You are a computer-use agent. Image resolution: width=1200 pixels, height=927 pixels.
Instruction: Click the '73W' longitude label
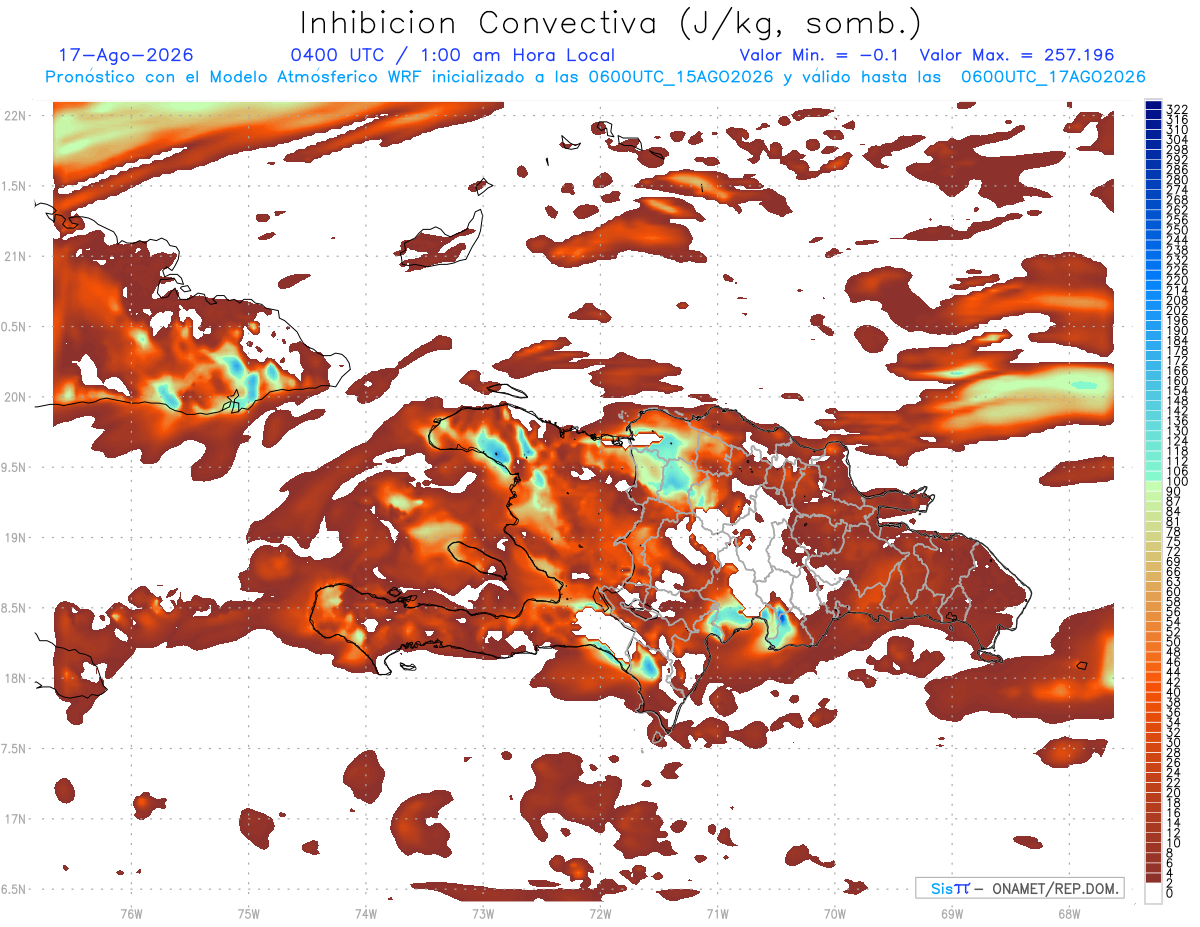483,913
